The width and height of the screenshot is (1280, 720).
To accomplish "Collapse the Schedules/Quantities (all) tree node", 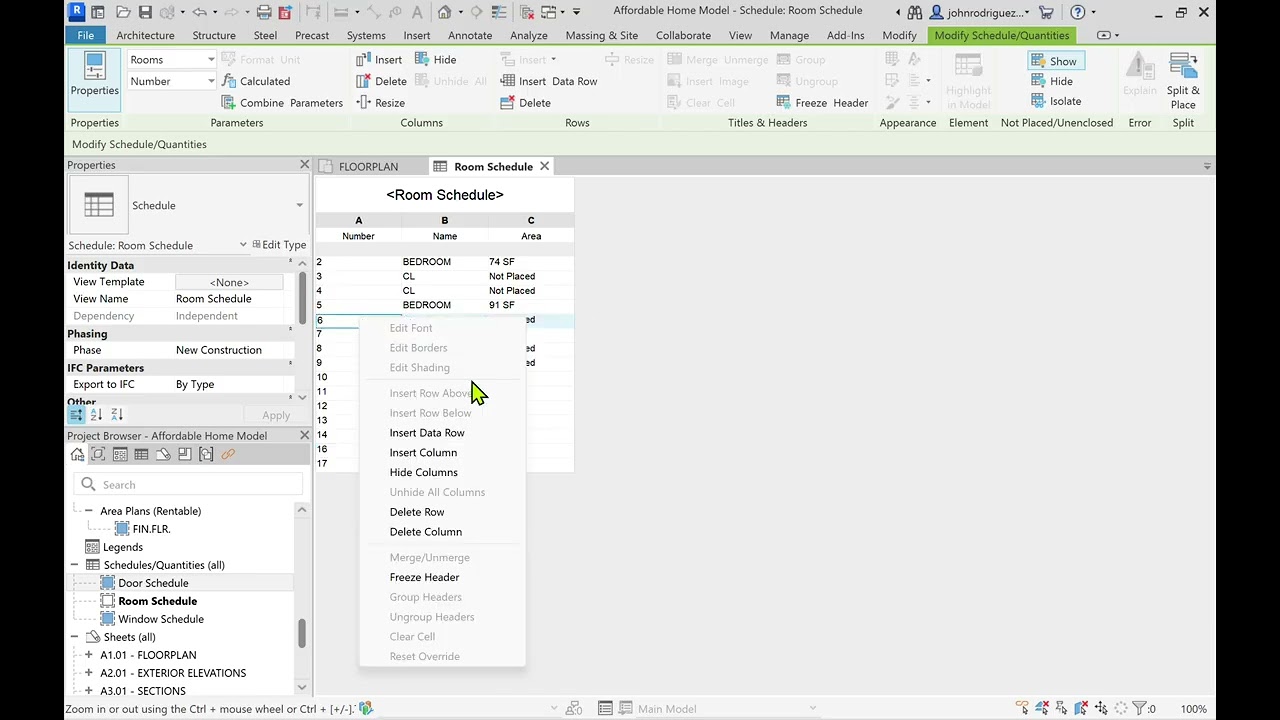I will (x=74, y=565).
